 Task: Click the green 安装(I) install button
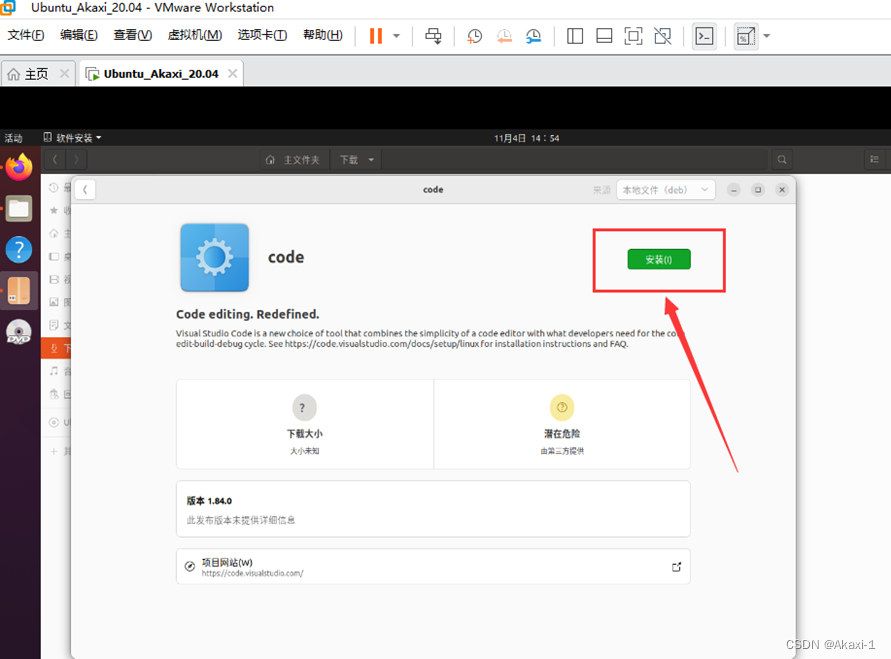pos(659,259)
